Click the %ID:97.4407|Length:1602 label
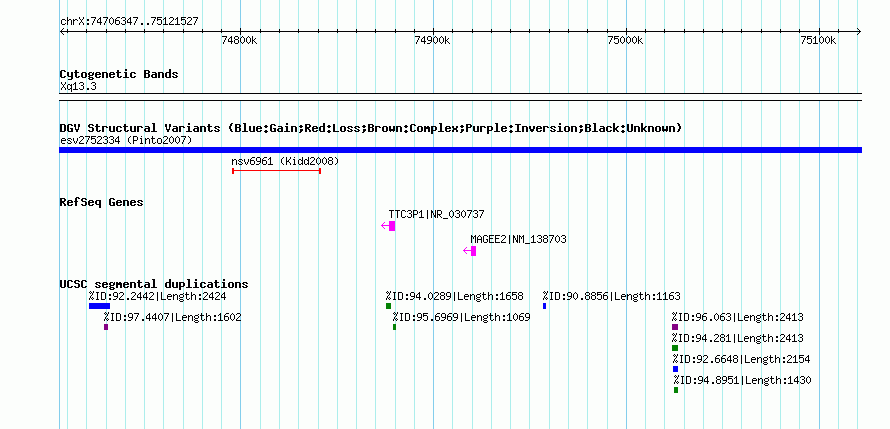890x429 pixels. pos(173,317)
